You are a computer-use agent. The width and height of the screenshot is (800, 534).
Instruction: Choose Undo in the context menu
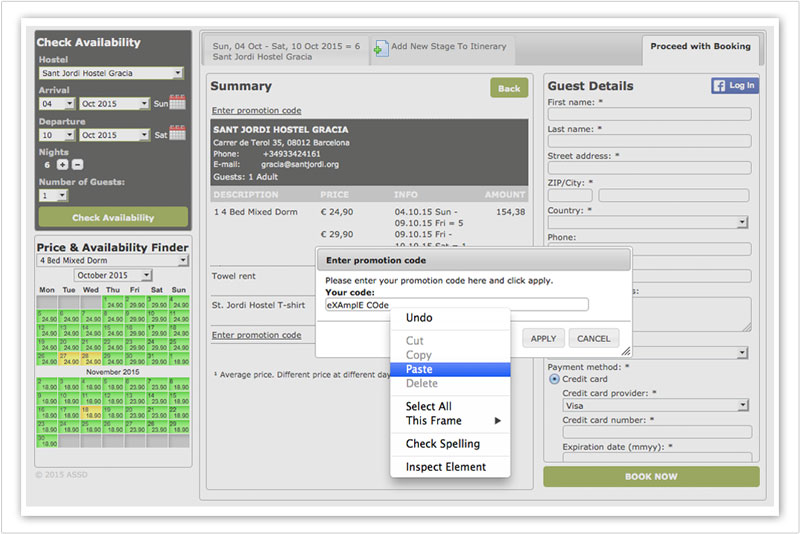450,318
